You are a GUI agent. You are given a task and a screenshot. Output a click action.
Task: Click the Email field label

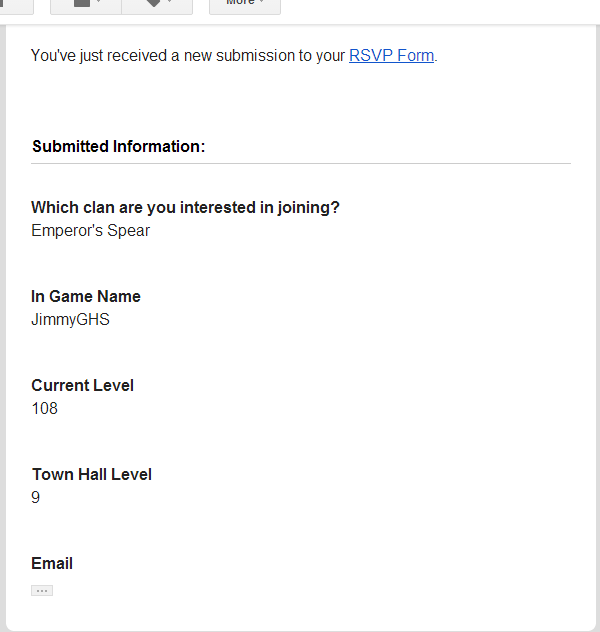pos(52,563)
